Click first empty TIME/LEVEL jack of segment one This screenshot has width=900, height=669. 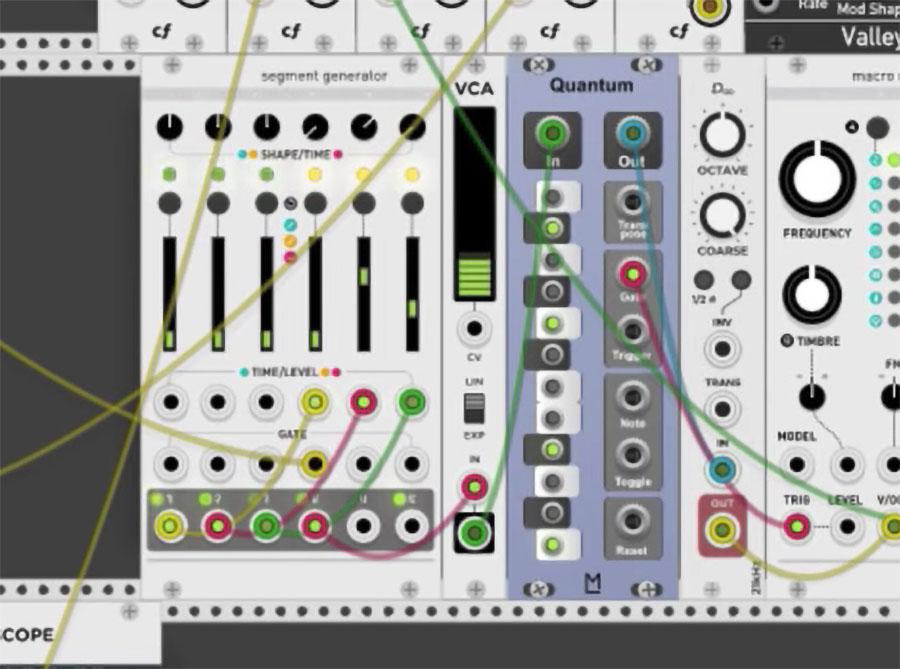(x=170, y=402)
